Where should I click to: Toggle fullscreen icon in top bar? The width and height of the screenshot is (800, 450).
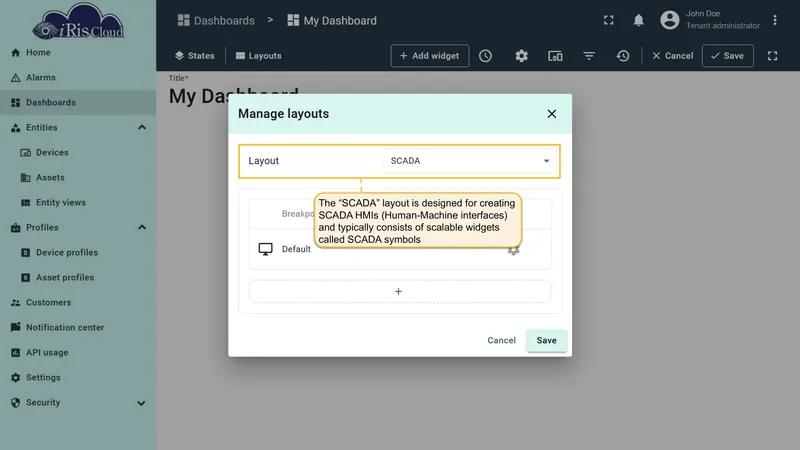[609, 20]
